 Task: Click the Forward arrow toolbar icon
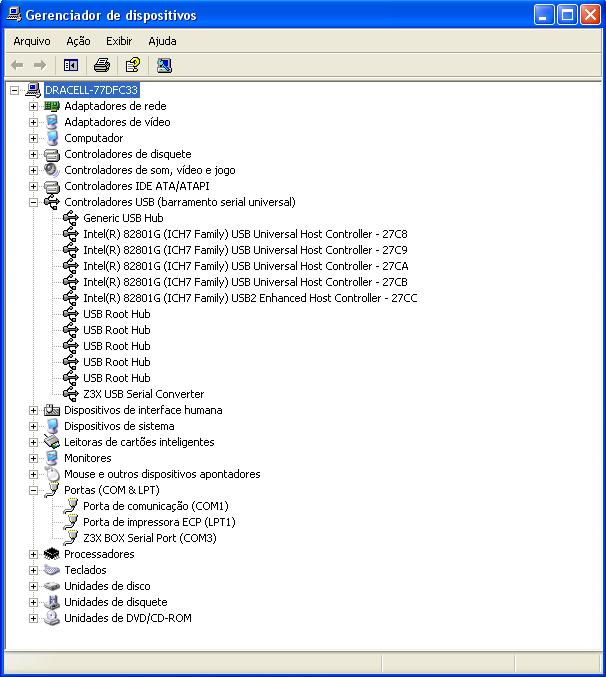pyautogui.click(x=40, y=65)
